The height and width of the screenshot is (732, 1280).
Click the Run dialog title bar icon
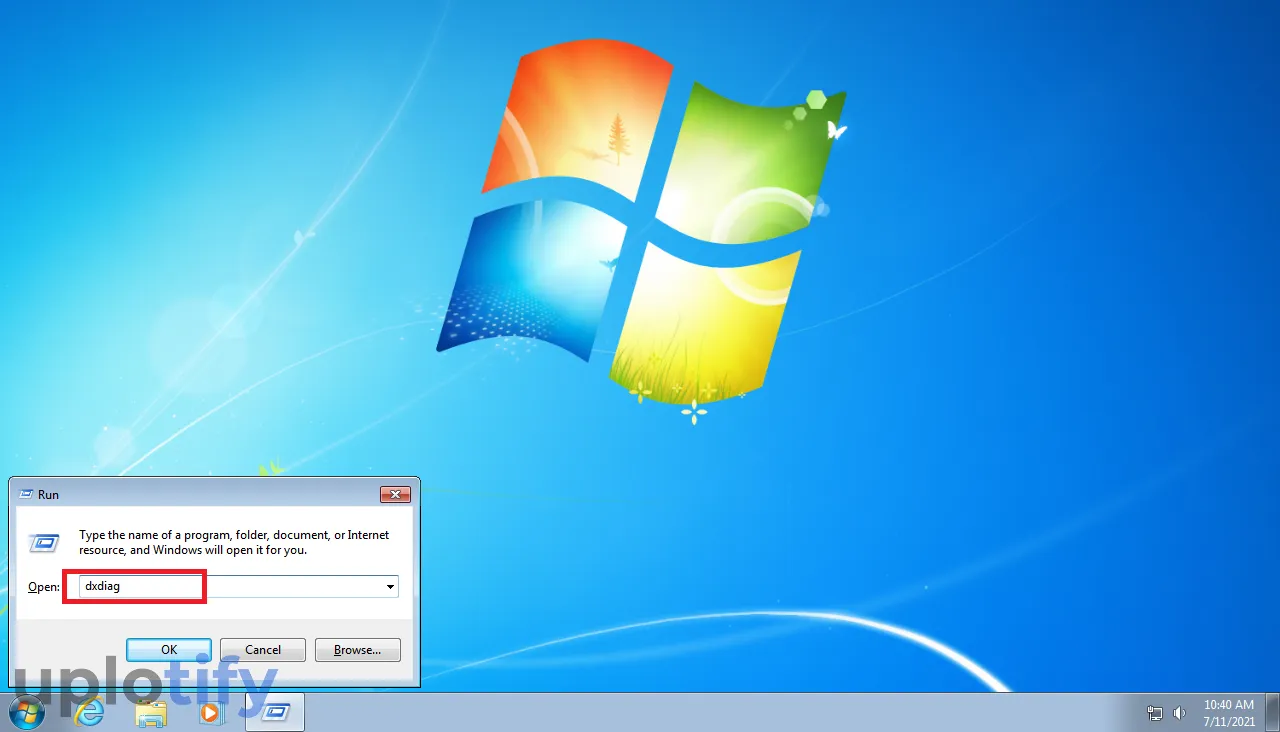[24, 494]
